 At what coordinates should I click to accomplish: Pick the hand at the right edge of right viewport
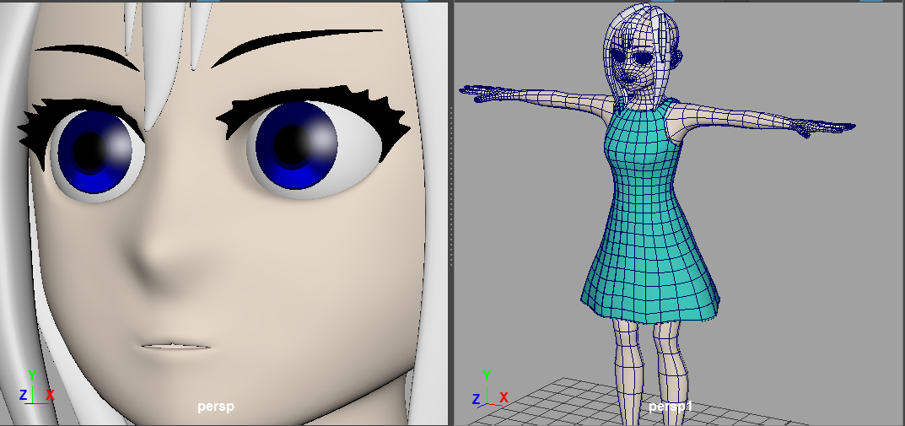pos(830,127)
